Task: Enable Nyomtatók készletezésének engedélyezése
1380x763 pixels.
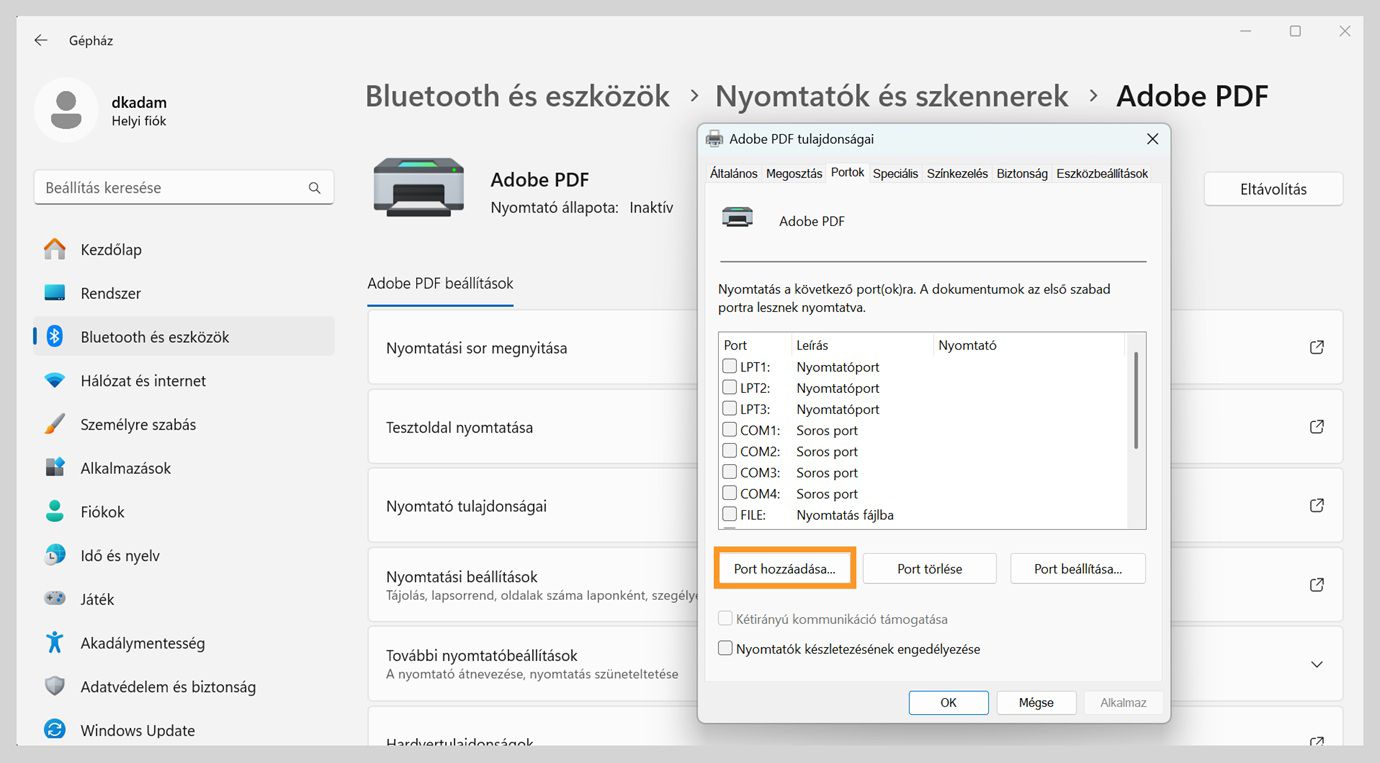Action: point(725,648)
